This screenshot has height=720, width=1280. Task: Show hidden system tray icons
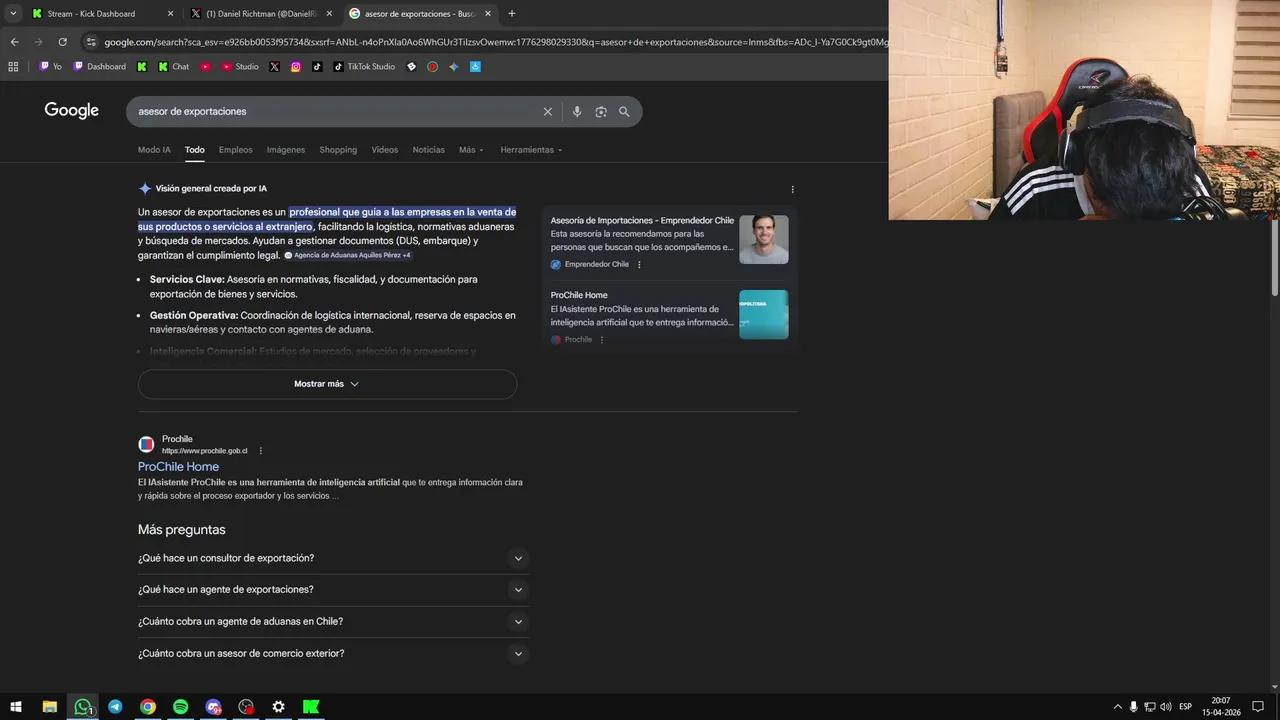coord(1118,707)
